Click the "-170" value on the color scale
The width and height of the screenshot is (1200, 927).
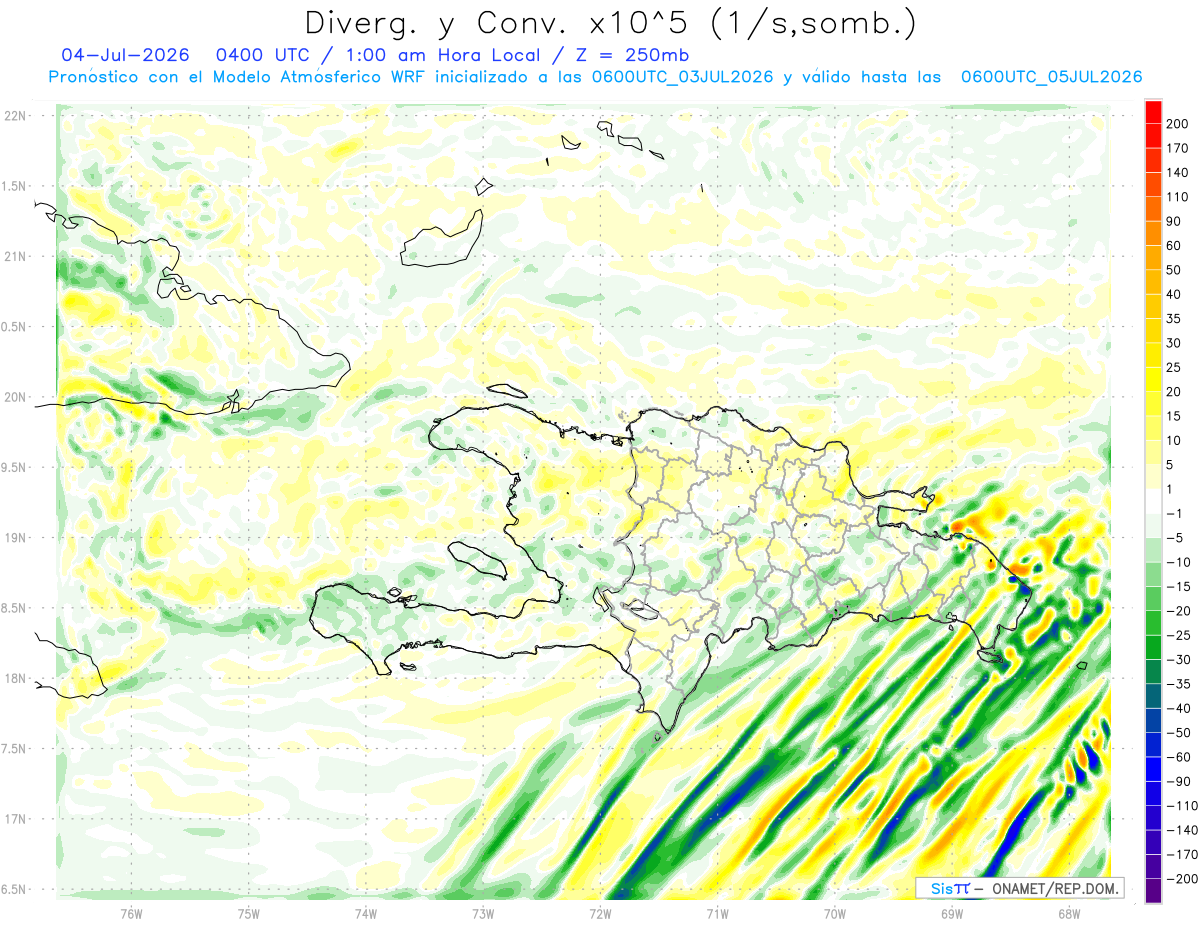(x=1181, y=854)
